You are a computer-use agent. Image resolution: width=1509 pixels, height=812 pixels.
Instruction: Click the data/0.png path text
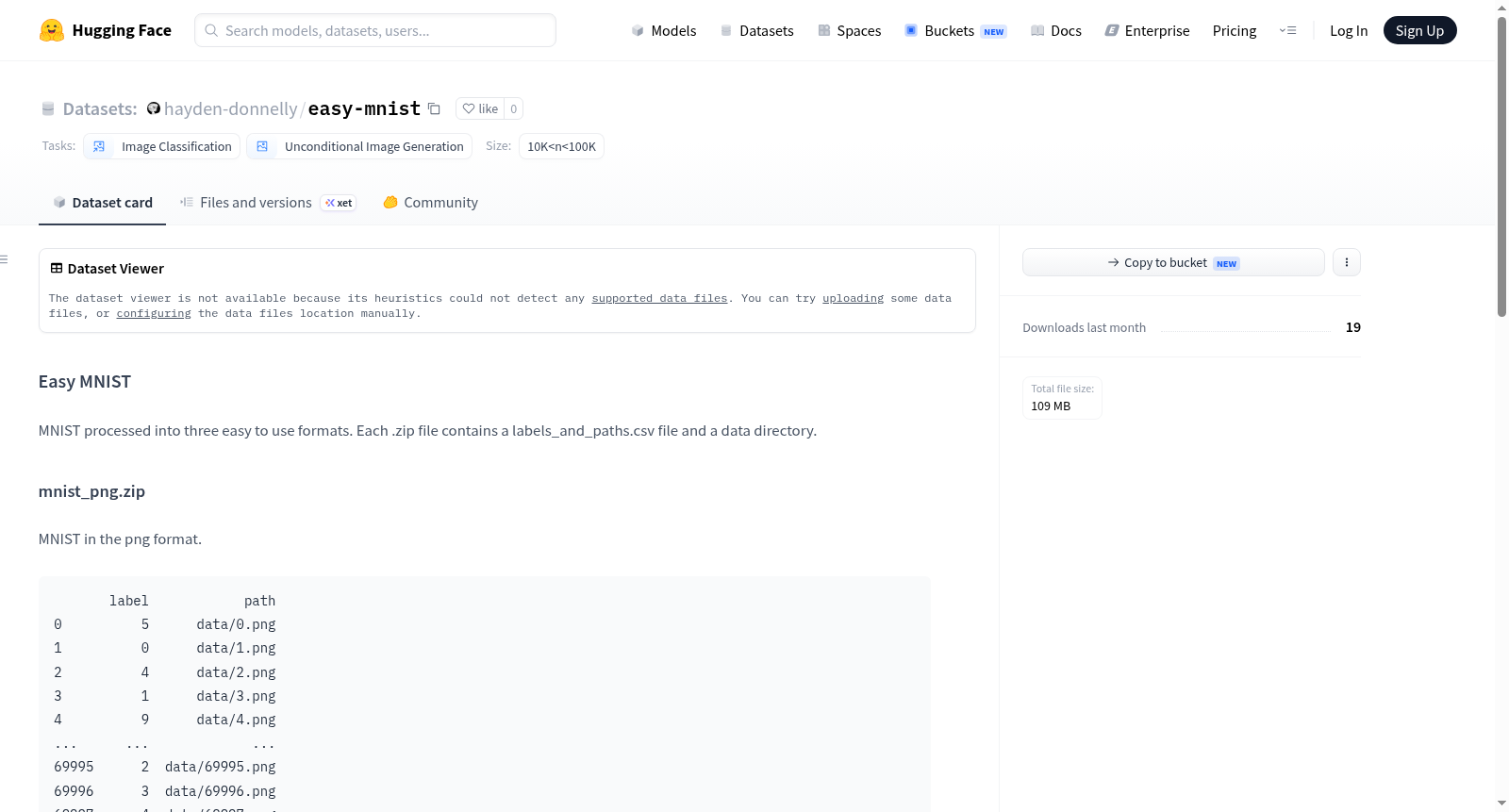point(236,624)
